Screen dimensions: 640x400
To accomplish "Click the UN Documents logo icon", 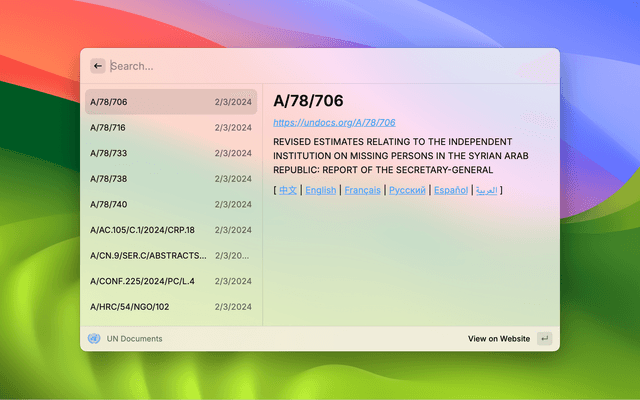I will [94, 339].
